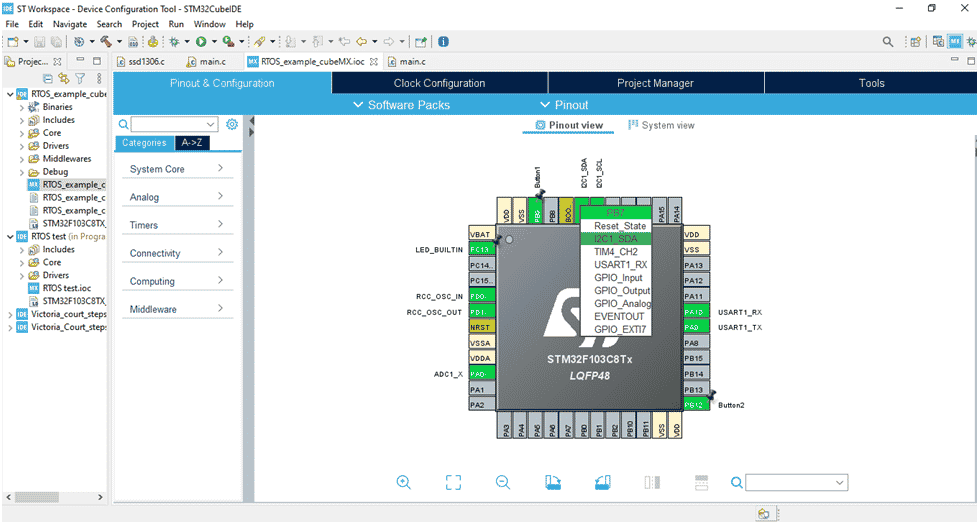Click the yellow build target icon
The height and width of the screenshot is (524, 979).
(x=153, y=42)
